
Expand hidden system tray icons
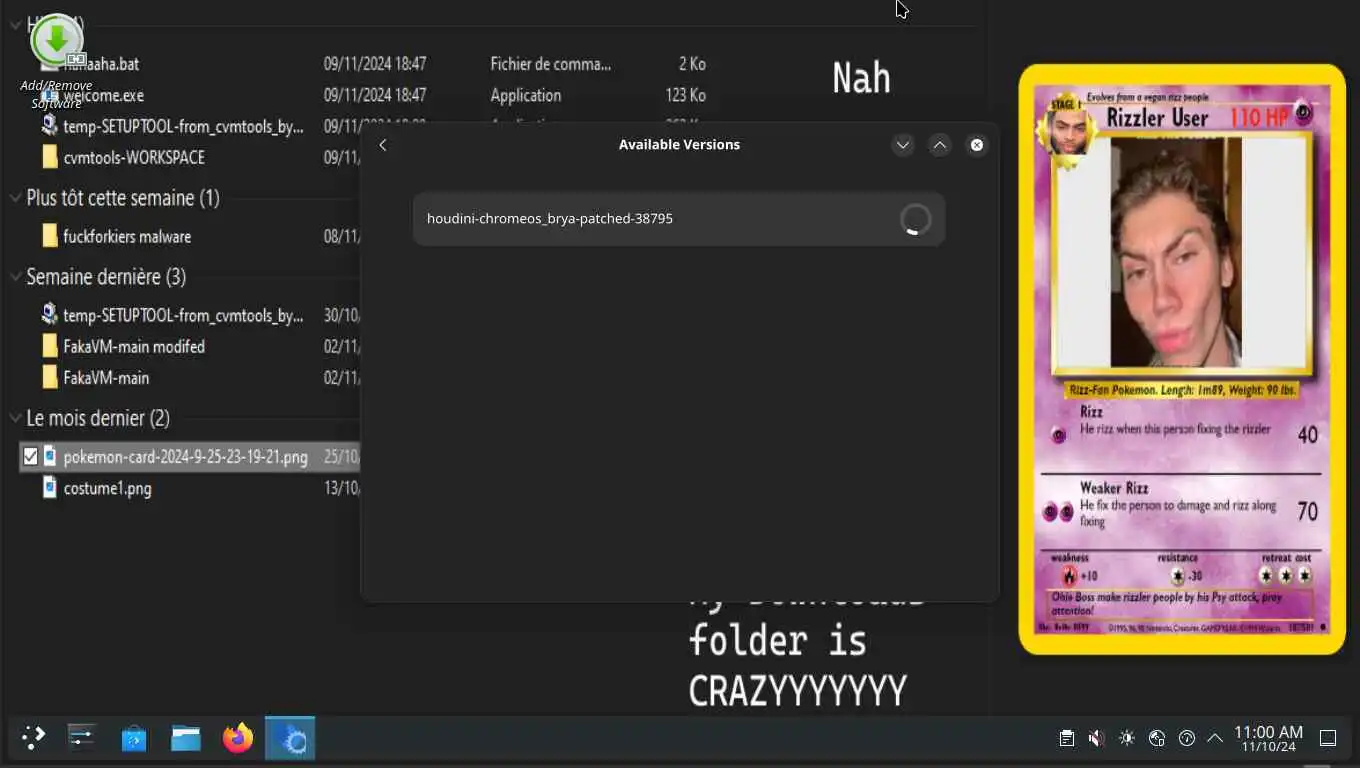tap(1215, 738)
